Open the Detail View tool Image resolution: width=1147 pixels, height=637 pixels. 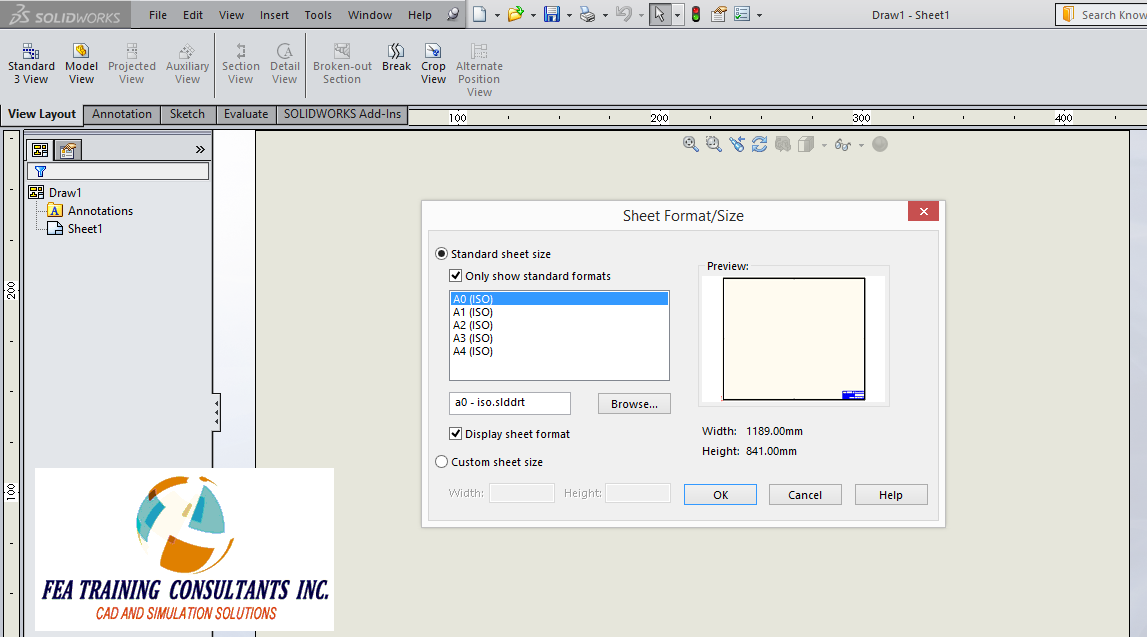(285, 64)
